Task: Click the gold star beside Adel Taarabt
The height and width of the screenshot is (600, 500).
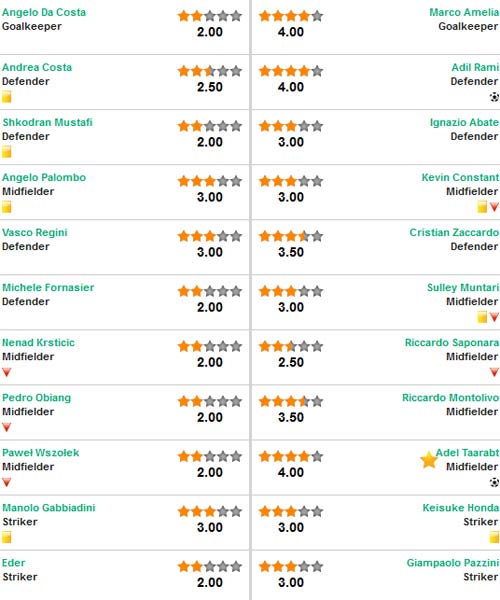Action: [428, 460]
